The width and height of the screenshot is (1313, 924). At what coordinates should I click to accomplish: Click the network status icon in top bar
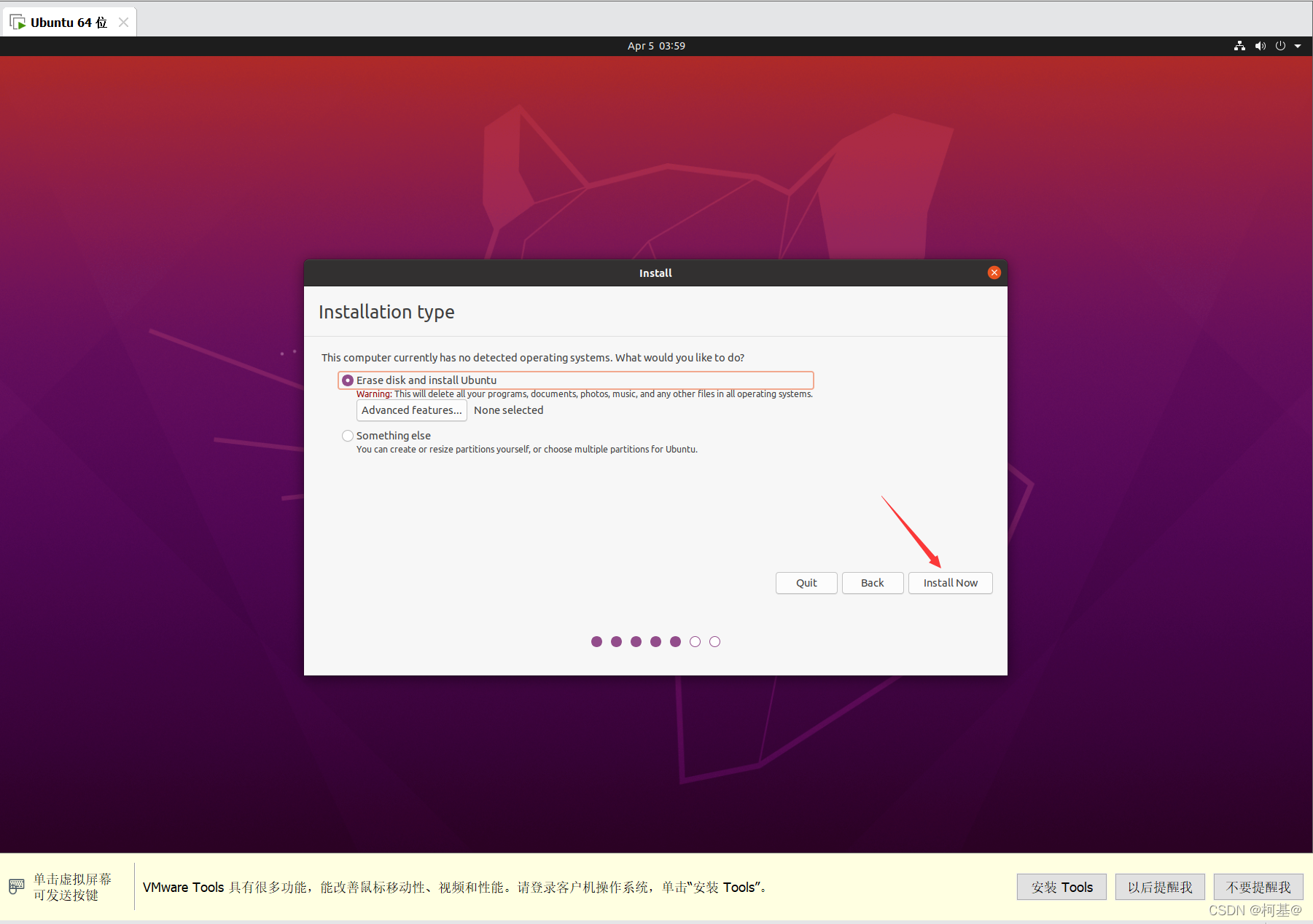[1239, 46]
